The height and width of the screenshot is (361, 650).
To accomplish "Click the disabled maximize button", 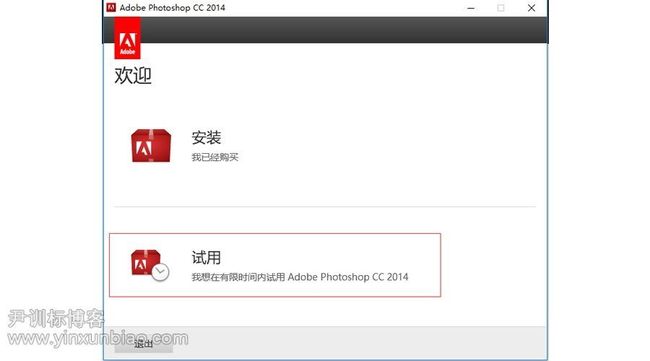I will click(501, 8).
